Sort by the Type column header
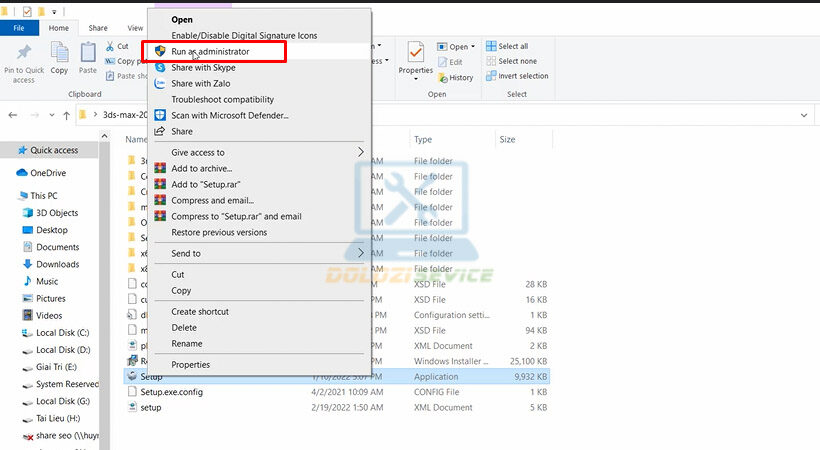This screenshot has width=820, height=450. pos(423,140)
